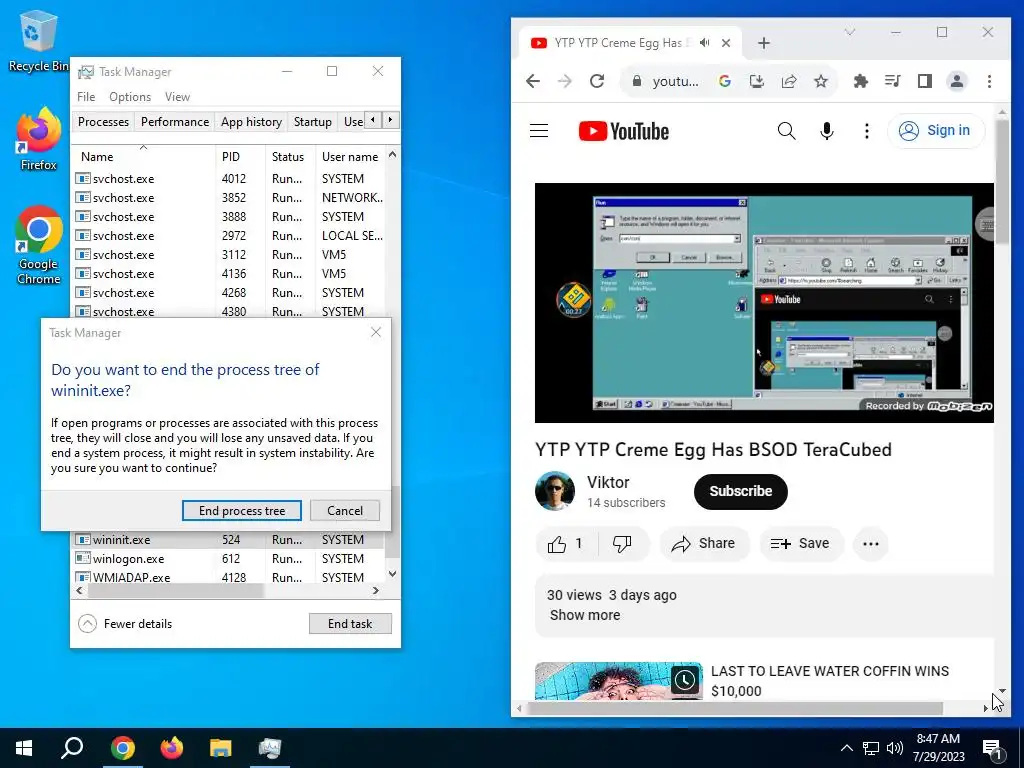The width and height of the screenshot is (1024, 768).
Task: Click the volume icon in system tray
Action: (895, 748)
